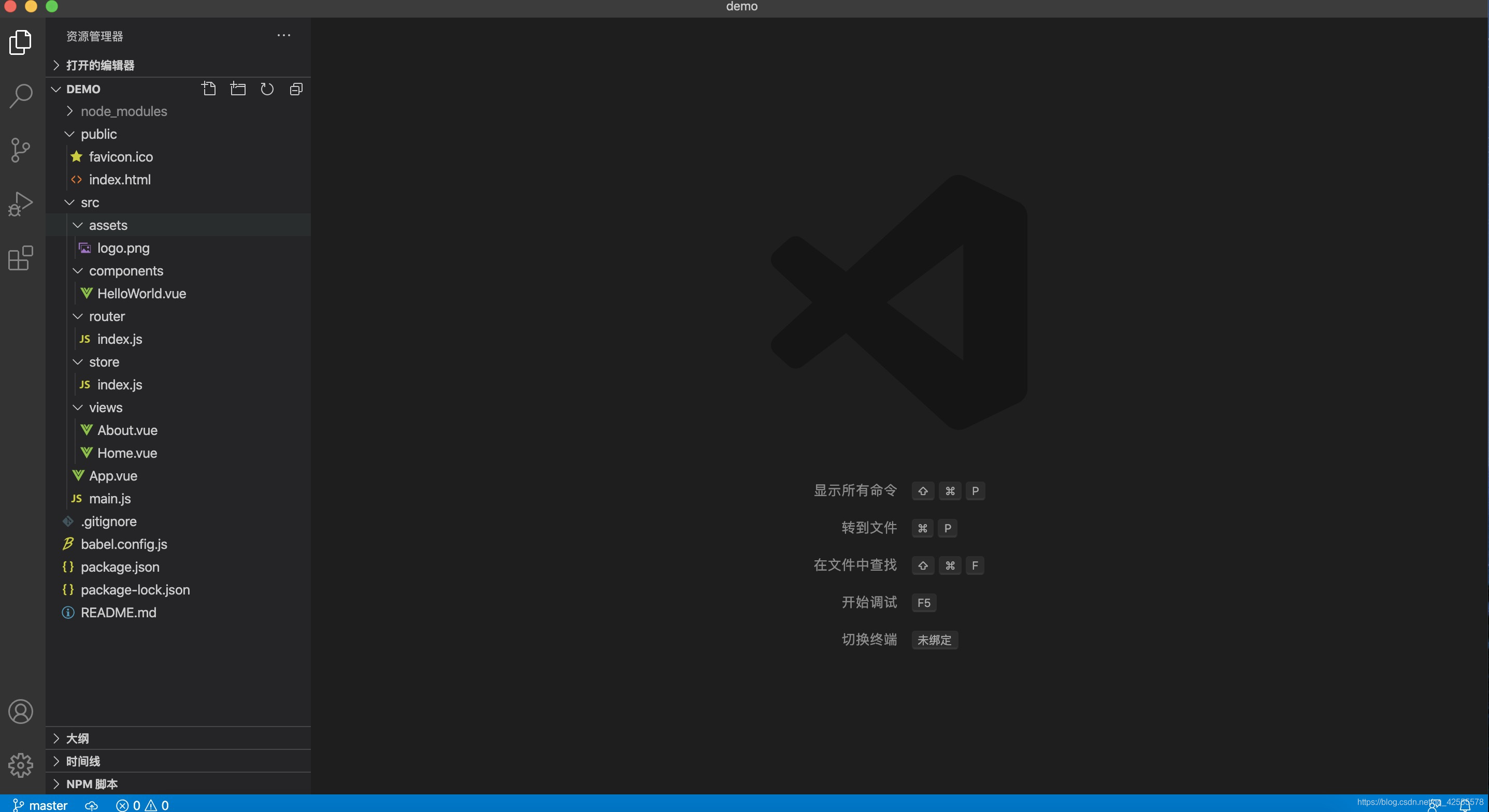This screenshot has height=812, width=1489.
Task: Collapse the src folder
Action: (178, 202)
